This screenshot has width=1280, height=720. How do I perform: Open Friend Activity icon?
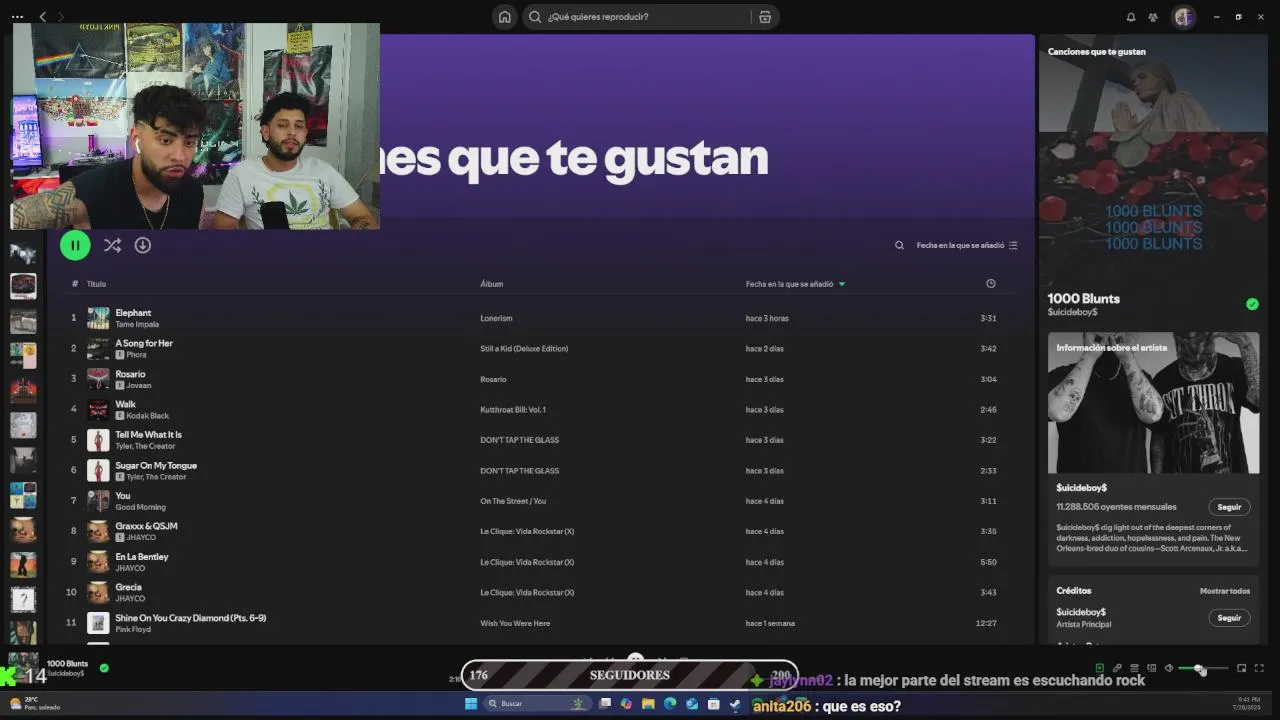pyautogui.click(x=1153, y=17)
